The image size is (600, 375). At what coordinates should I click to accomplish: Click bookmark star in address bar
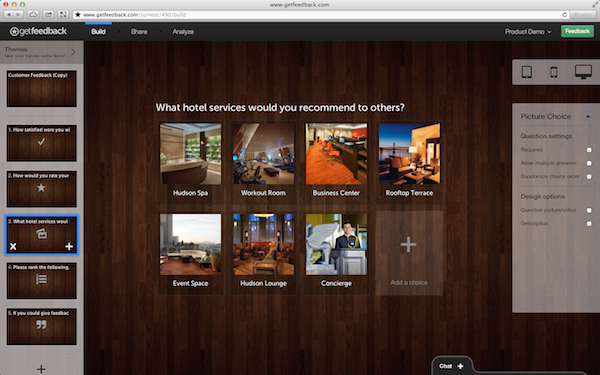point(78,15)
